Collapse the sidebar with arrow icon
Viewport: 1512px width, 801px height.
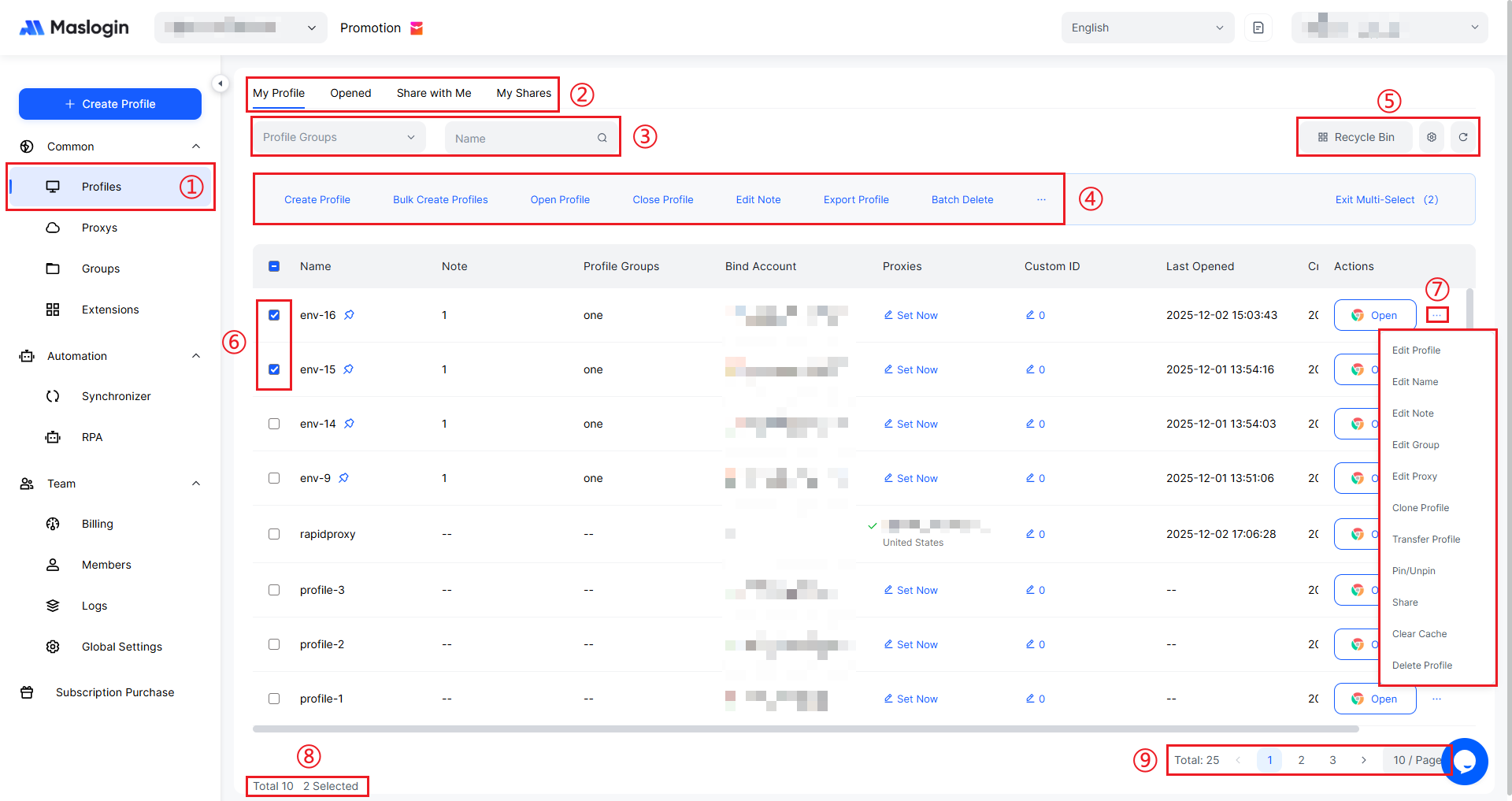pyautogui.click(x=220, y=83)
